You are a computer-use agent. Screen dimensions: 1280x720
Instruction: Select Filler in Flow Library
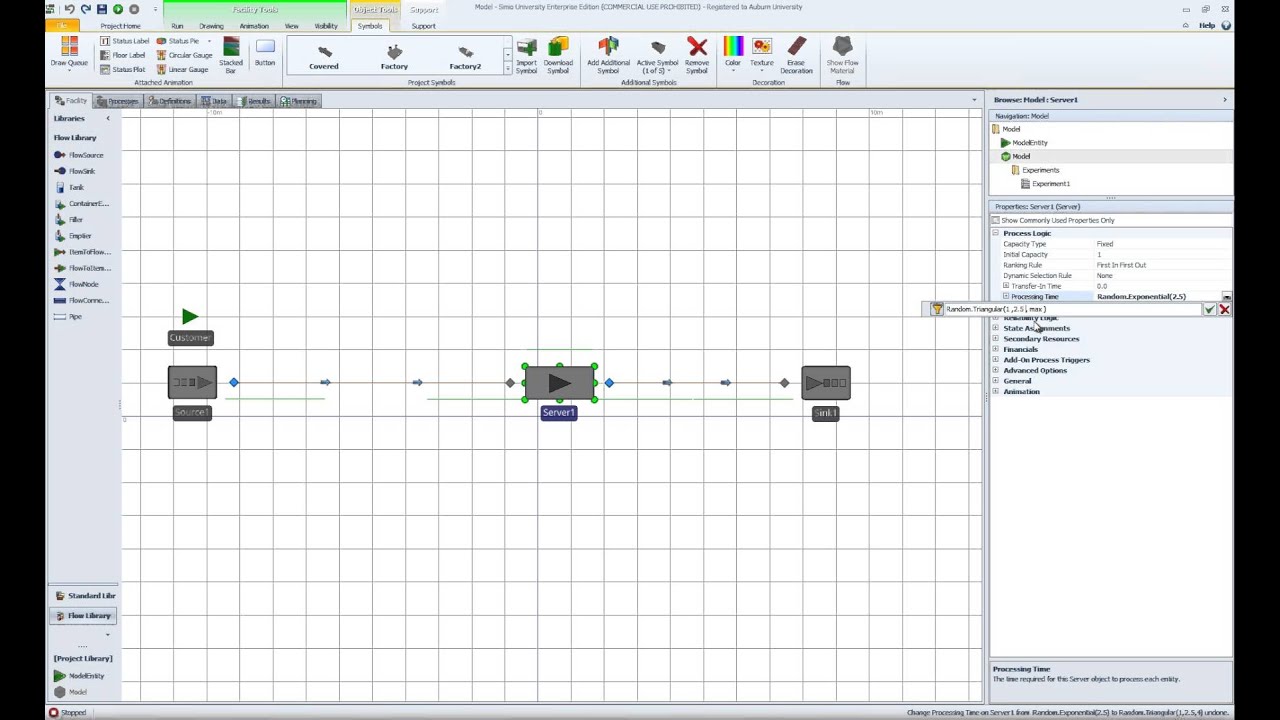(69, 219)
